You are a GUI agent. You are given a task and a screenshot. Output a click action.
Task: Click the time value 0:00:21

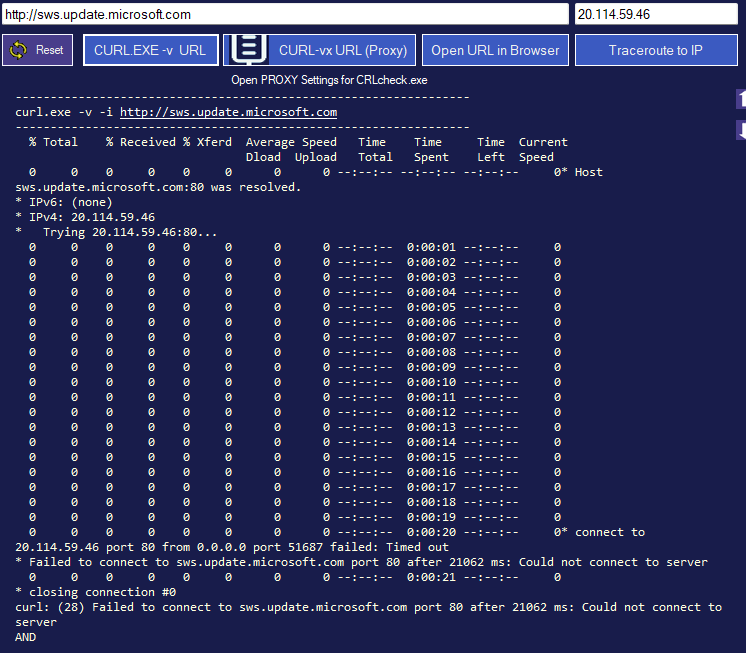431,577
